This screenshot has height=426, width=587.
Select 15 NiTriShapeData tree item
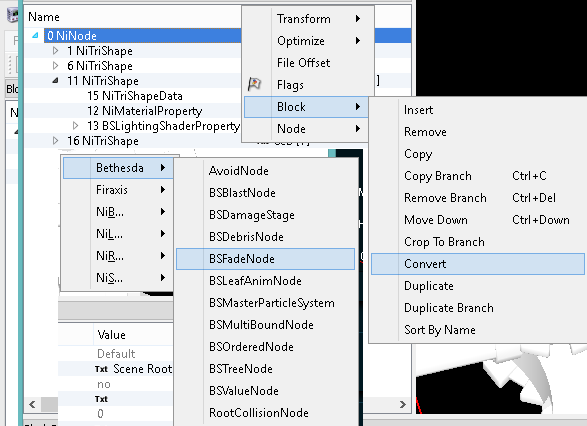click(x=135, y=96)
